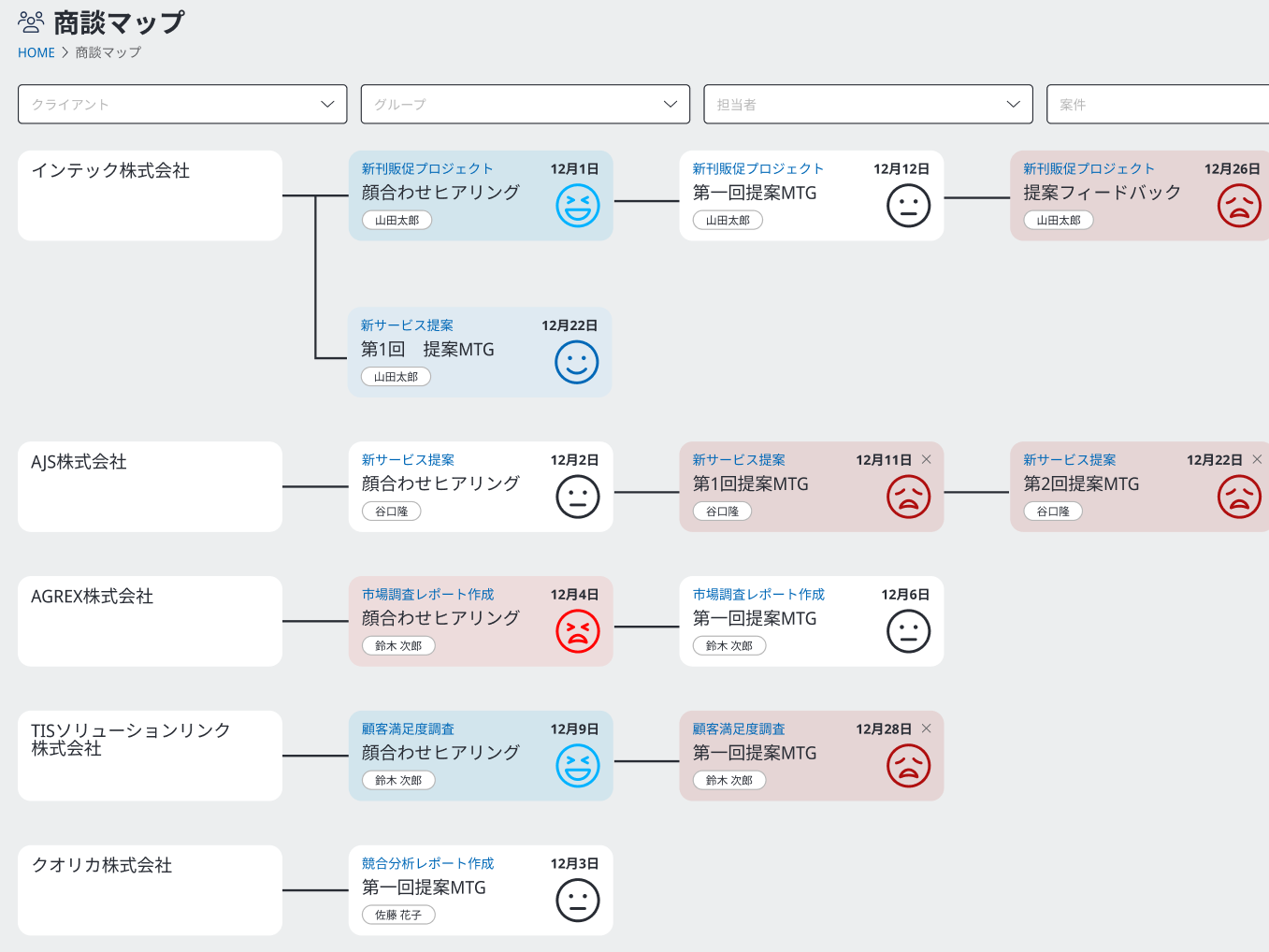This screenshot has width=1269, height=952.
Task: Click 鈴木 次郎 tag on 12月4日 card
Action: pyautogui.click(x=398, y=646)
